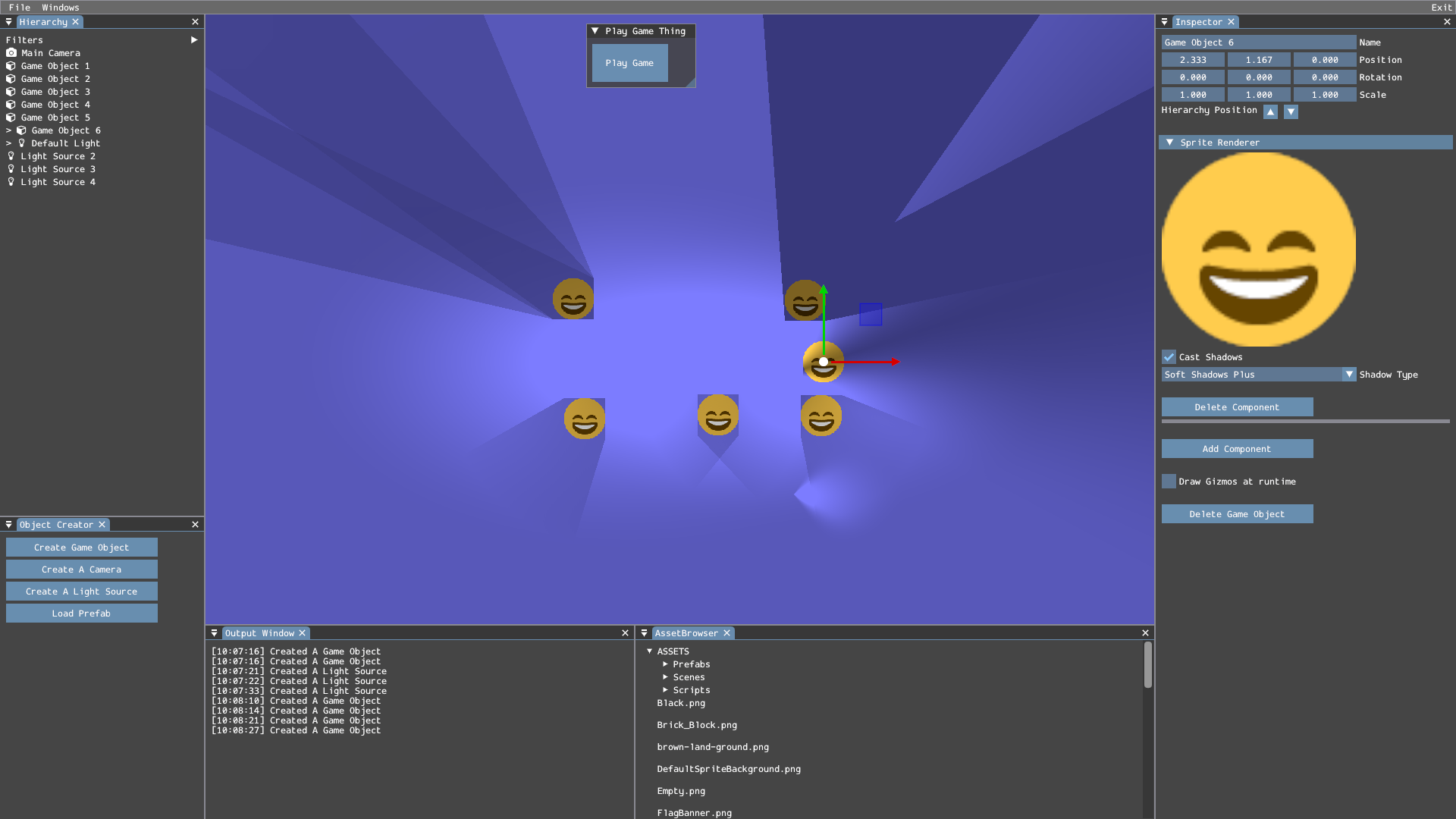
Task: Click the Main Camera icon in Hierarchy
Action: coord(11,53)
